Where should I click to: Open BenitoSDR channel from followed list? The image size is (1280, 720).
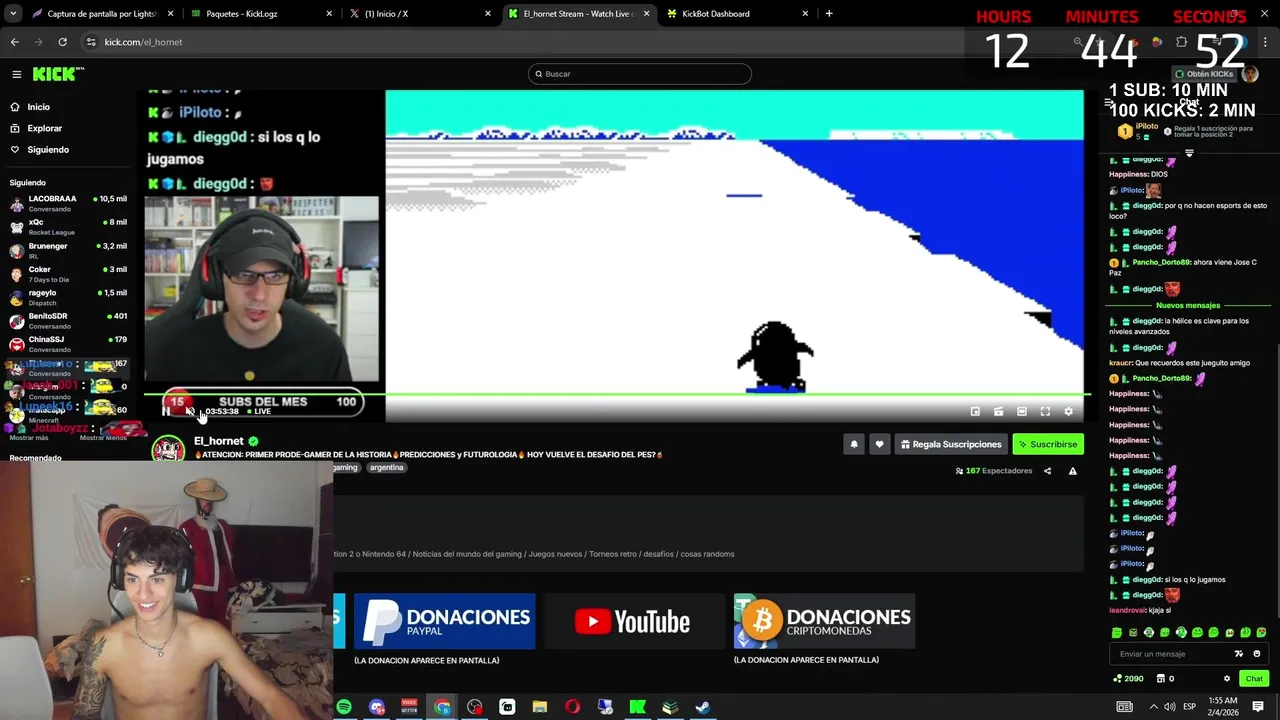[68, 320]
